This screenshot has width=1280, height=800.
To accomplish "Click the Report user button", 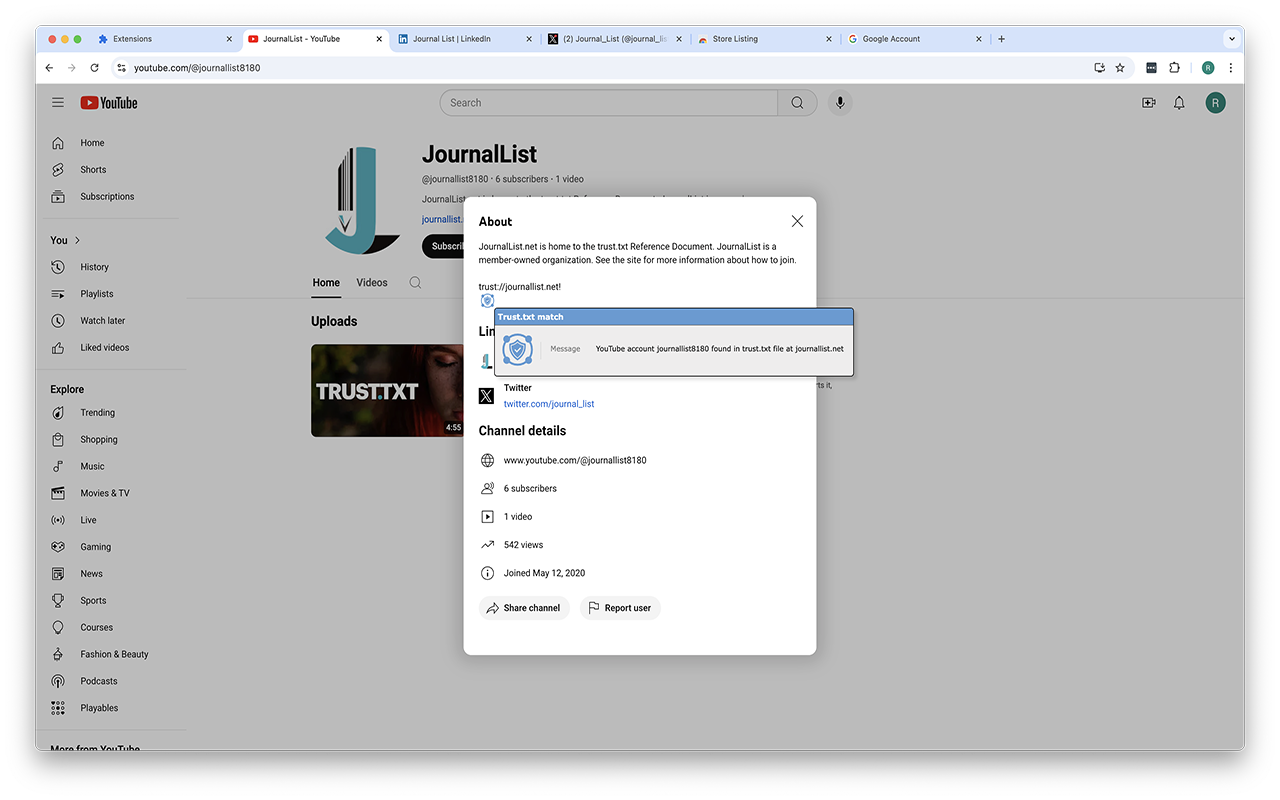I will click(x=620, y=608).
